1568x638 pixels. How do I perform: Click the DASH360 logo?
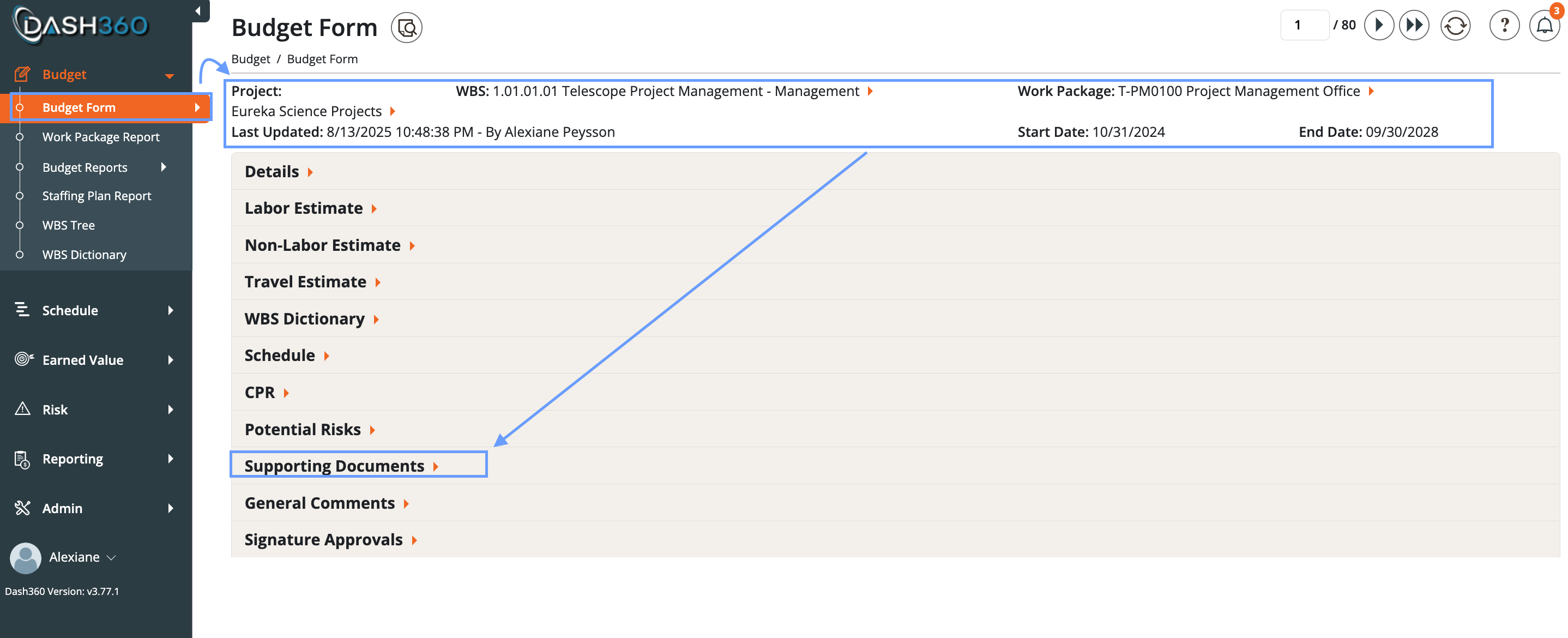click(81, 26)
